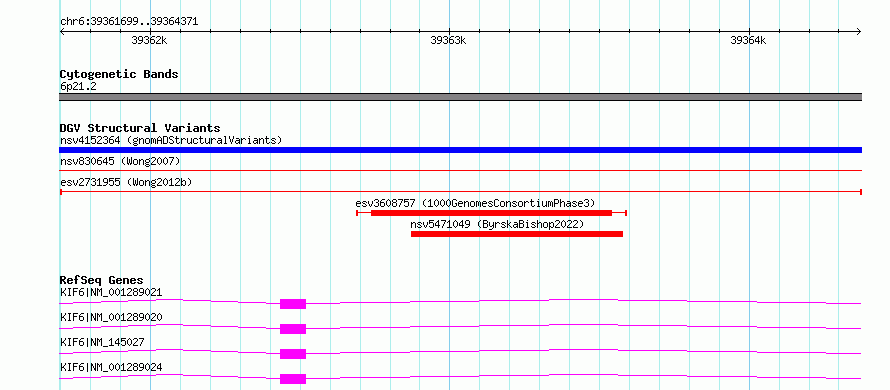Click the KIF6|NM_001289024 exon block
Viewport: 890px width, 390px height.
coord(293,379)
